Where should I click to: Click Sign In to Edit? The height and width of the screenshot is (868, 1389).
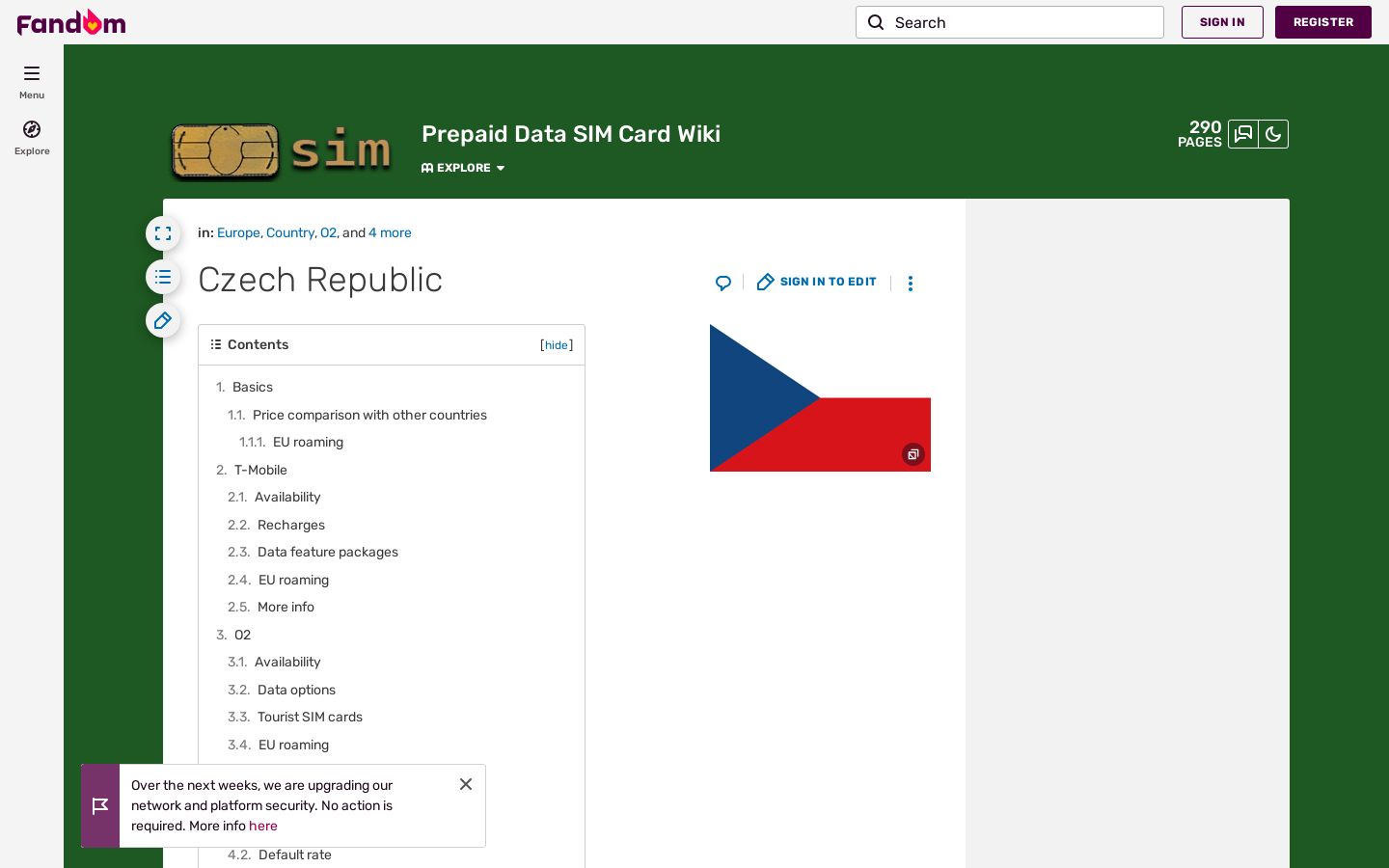(817, 282)
